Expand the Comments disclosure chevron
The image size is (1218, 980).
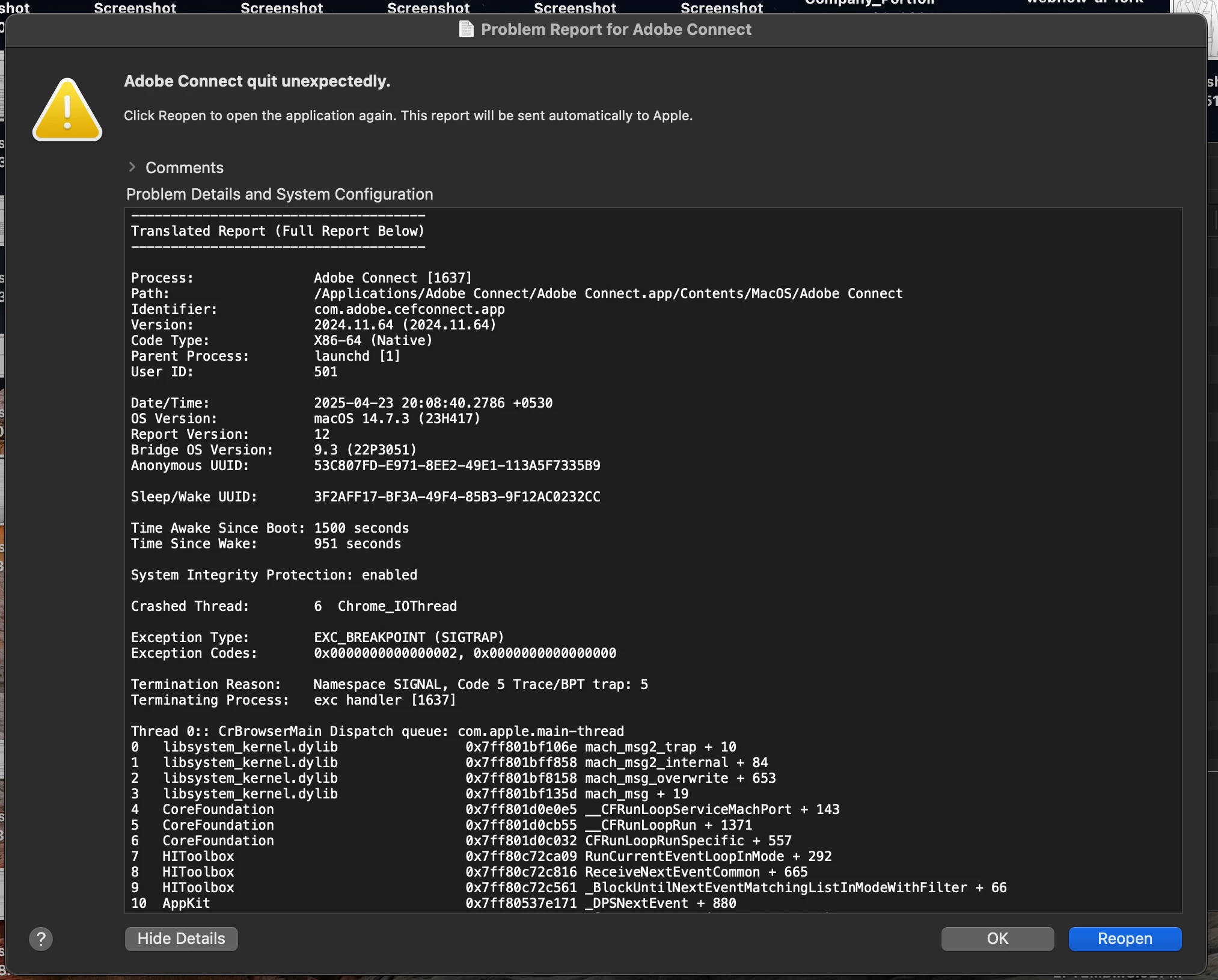[132, 167]
